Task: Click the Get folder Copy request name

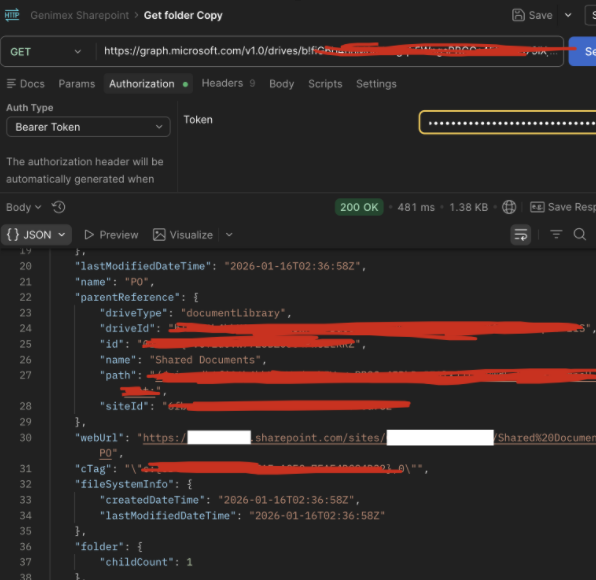Action: [183, 15]
